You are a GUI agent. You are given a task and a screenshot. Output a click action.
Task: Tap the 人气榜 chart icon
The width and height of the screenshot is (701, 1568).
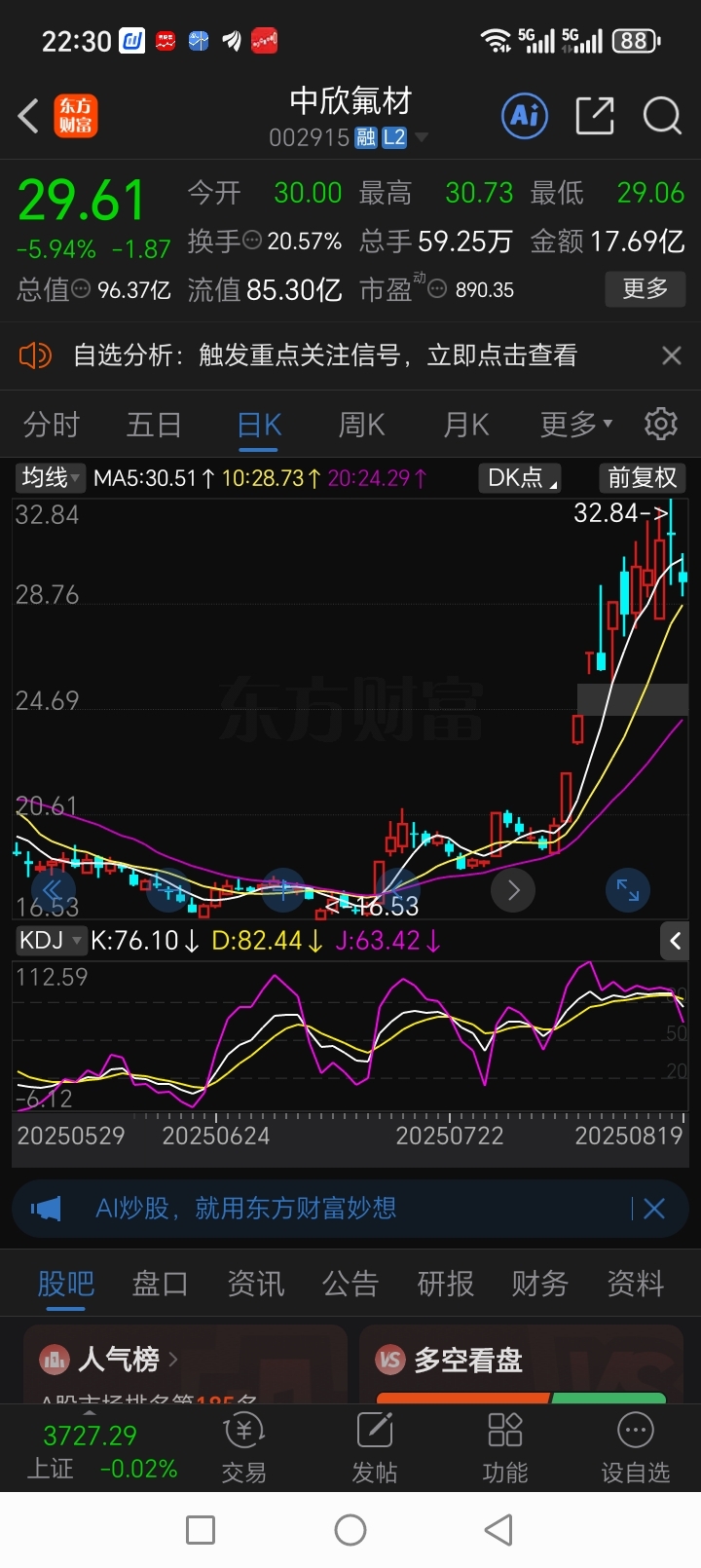click(54, 1359)
